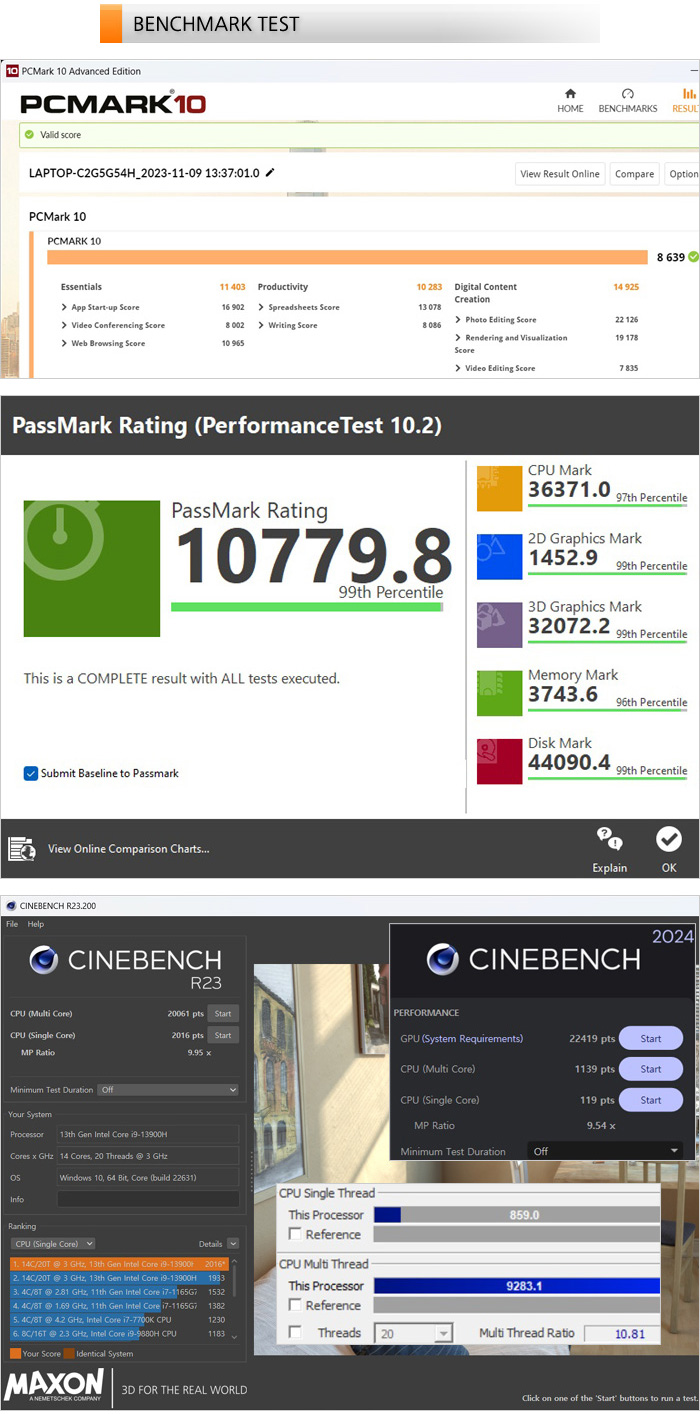The height and width of the screenshot is (1414, 700).
Task: Click the PCMark 10 title bar app icon
Action: (11, 71)
